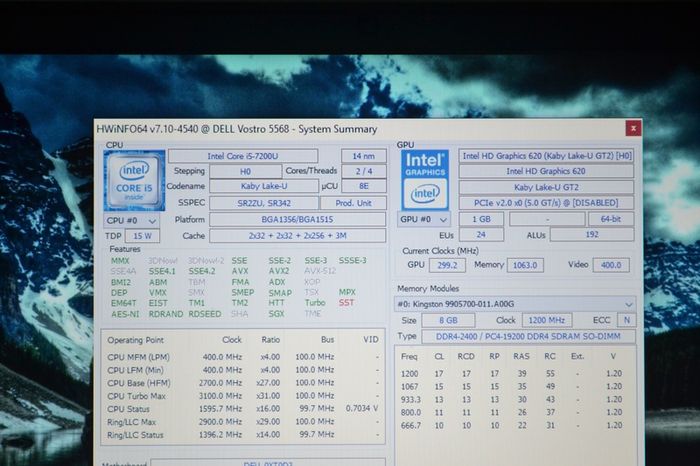Click the 1200 MHz memory clock value

click(x=546, y=320)
